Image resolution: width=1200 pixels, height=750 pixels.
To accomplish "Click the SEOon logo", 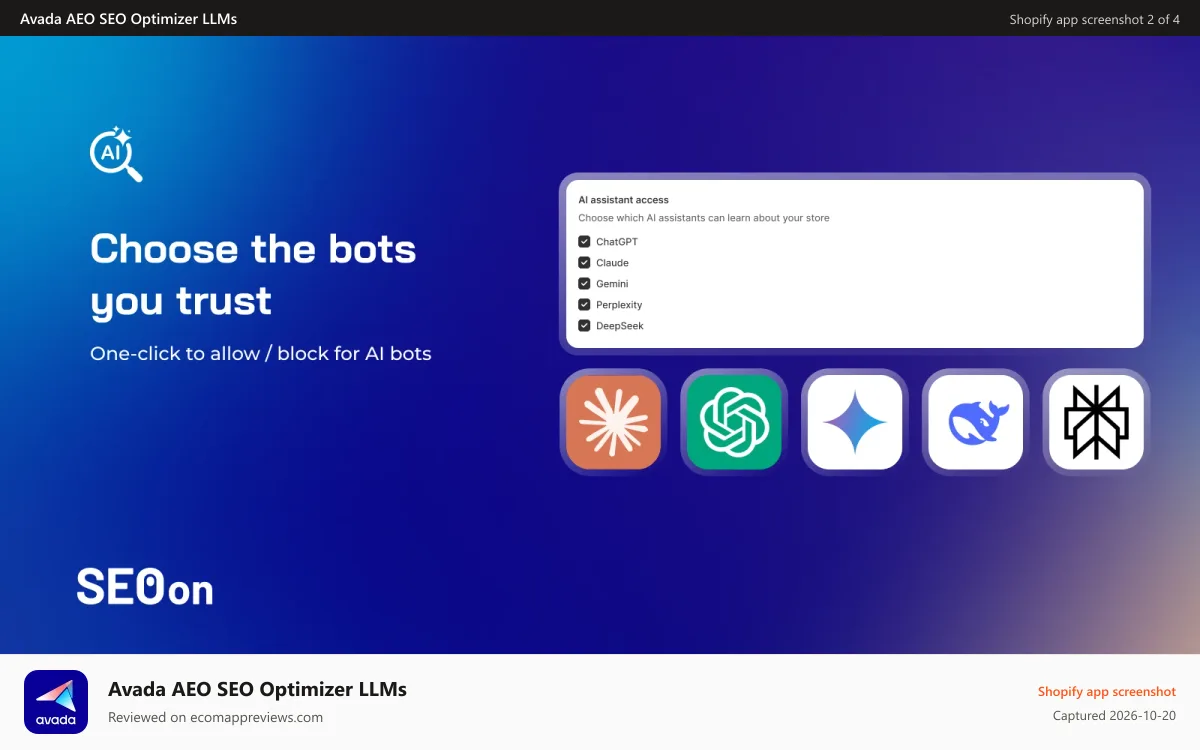I will (145, 587).
